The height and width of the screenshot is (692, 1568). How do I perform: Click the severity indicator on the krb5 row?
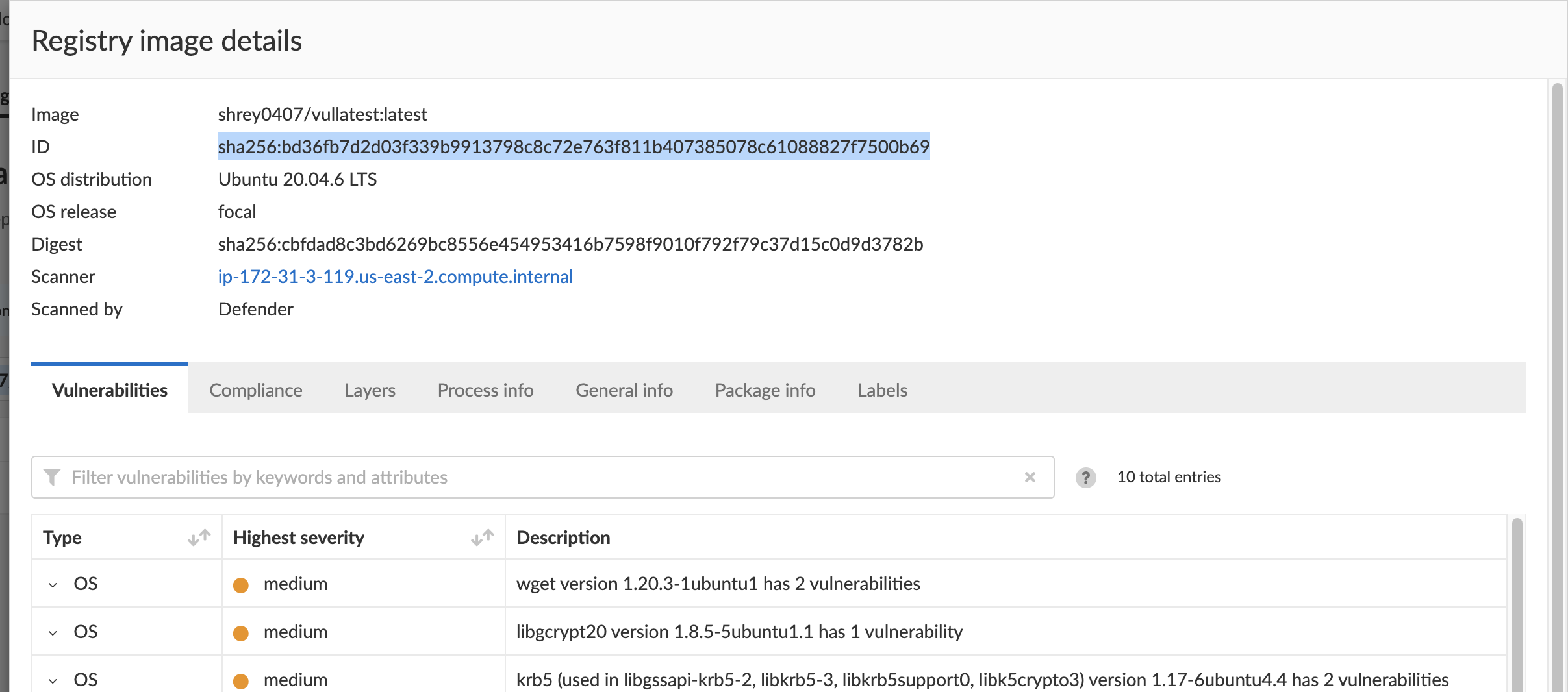[x=242, y=681]
